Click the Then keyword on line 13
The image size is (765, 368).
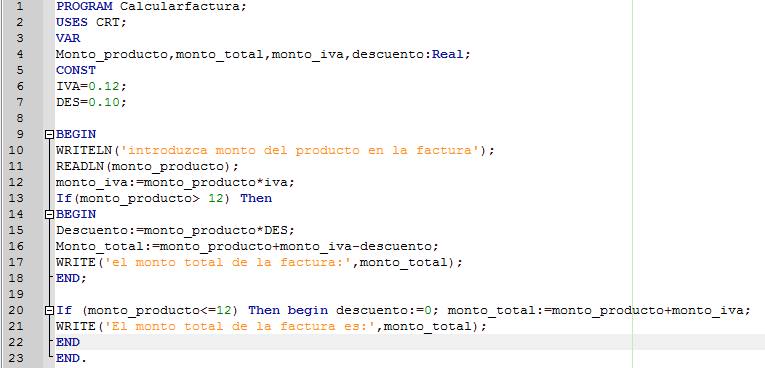tap(256, 199)
